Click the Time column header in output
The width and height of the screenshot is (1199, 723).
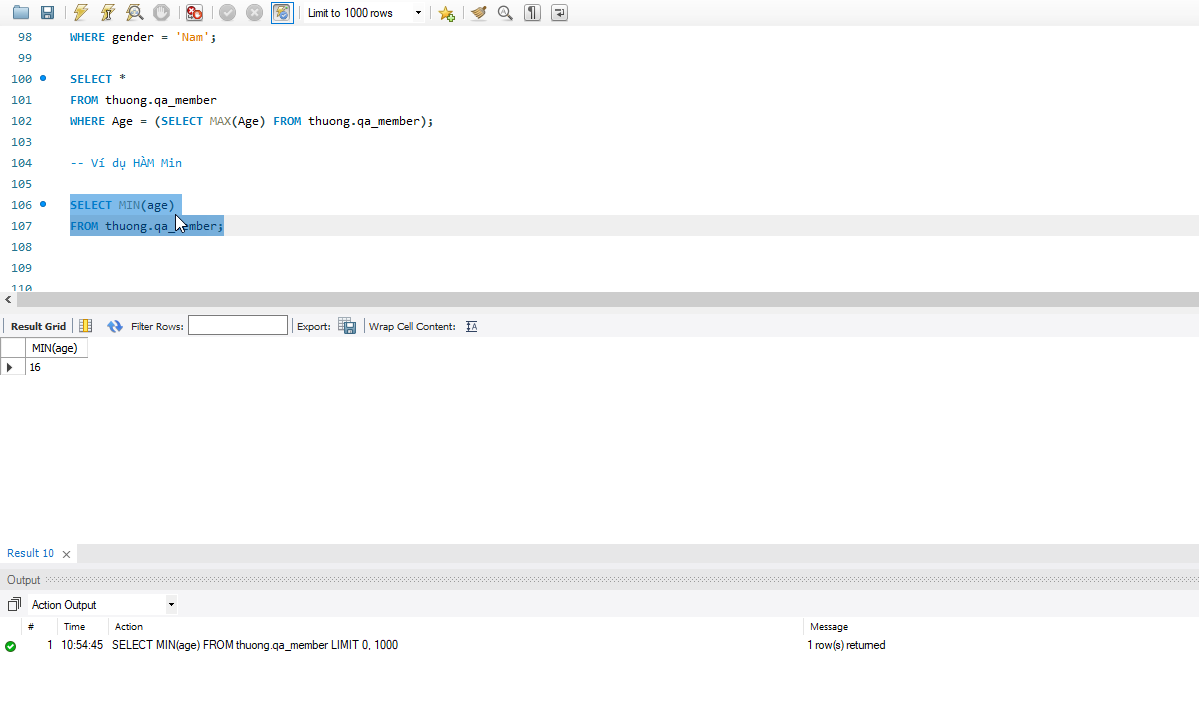[x=74, y=627]
